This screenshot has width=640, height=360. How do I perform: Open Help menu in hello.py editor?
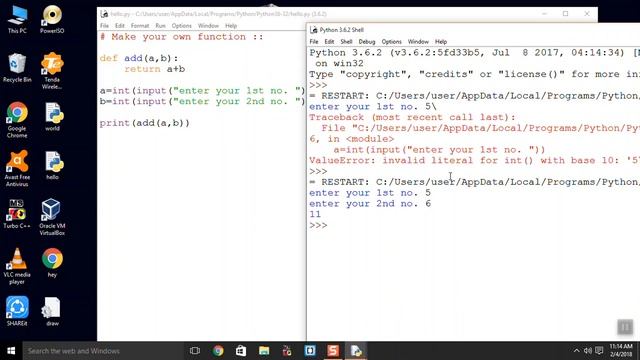(x=231, y=26)
